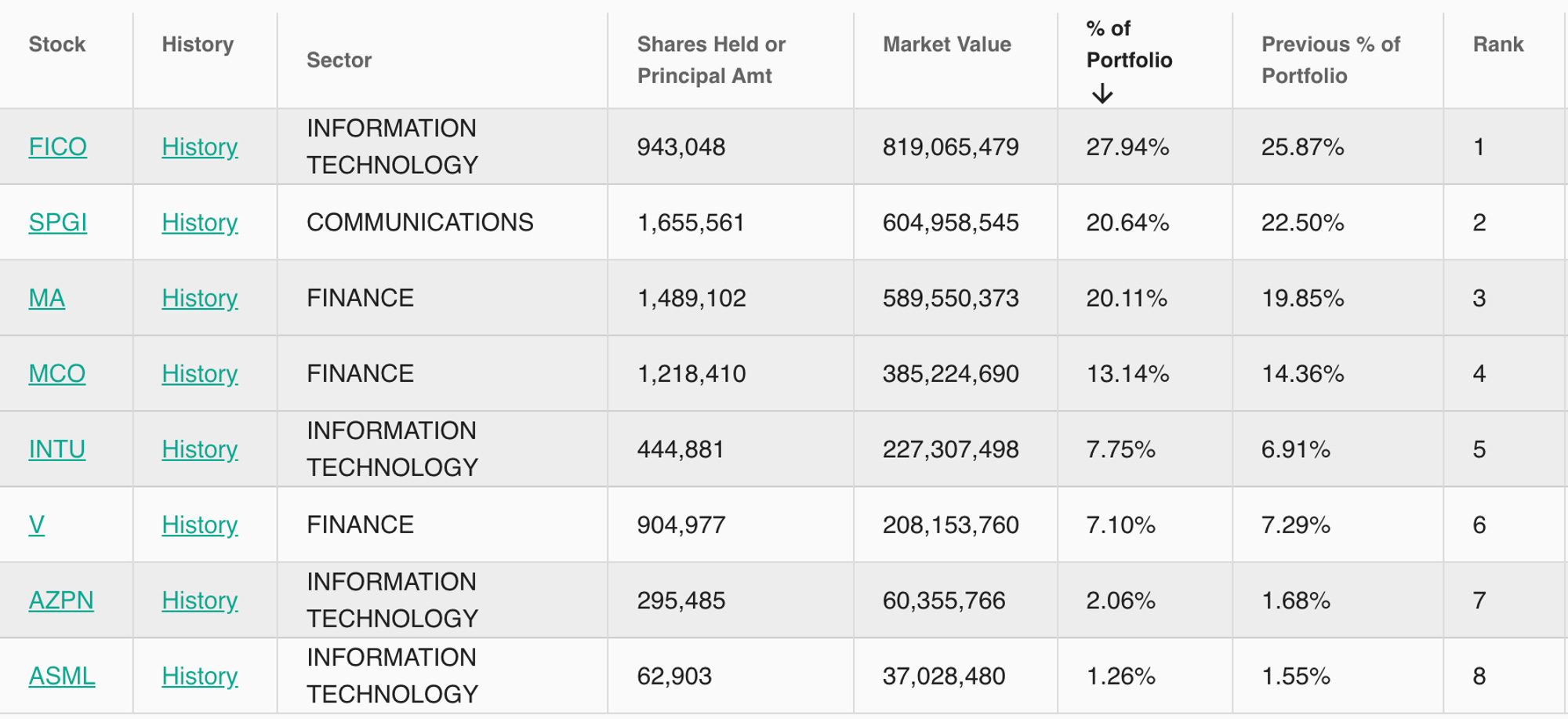Select the previous value 25.87%
1568x719 pixels.
click(1302, 147)
